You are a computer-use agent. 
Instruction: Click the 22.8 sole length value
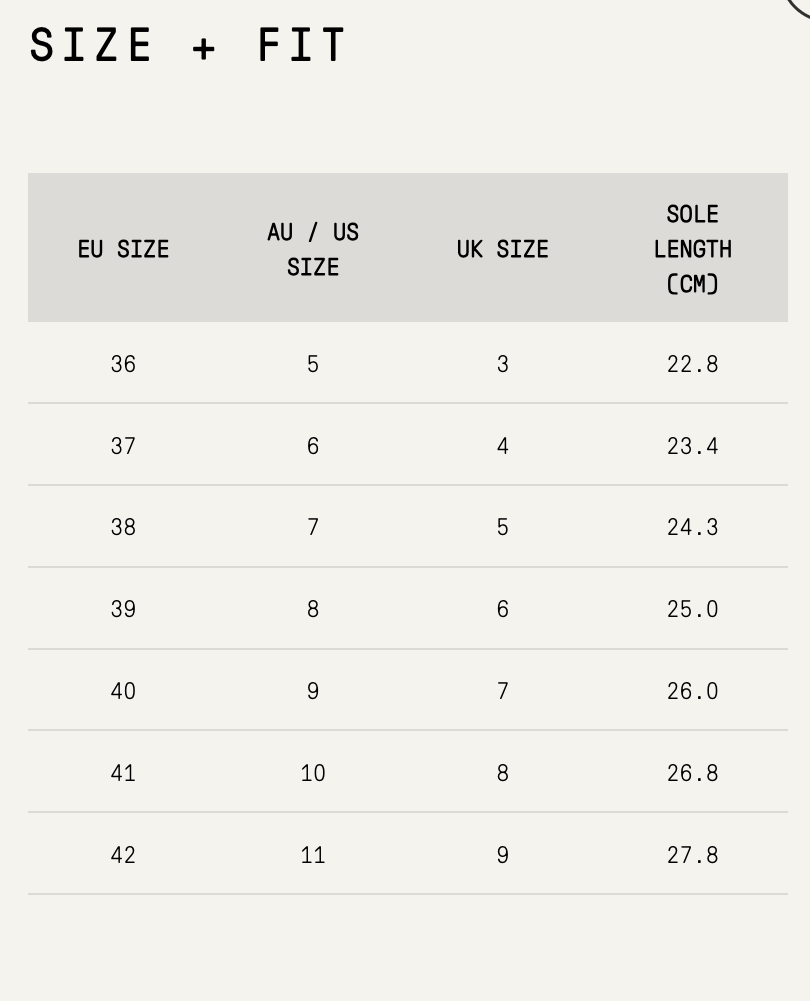[693, 364]
